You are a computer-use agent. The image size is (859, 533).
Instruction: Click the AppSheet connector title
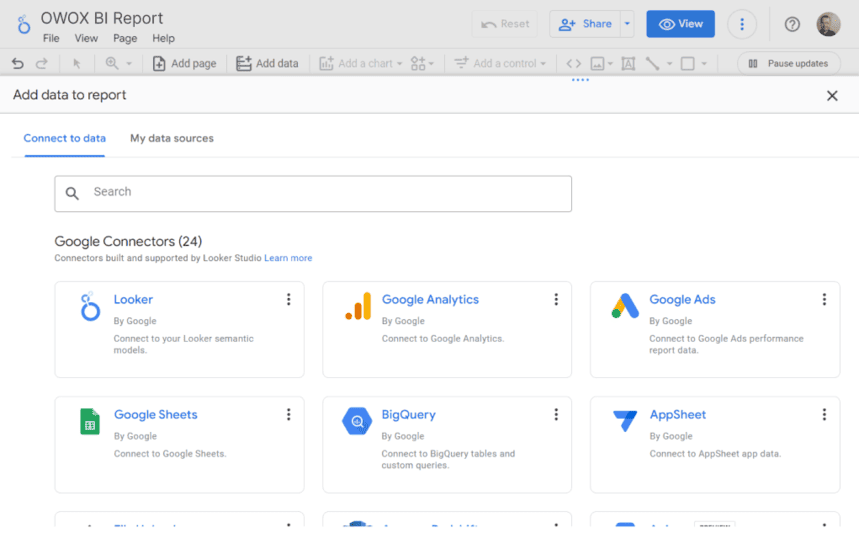point(678,415)
